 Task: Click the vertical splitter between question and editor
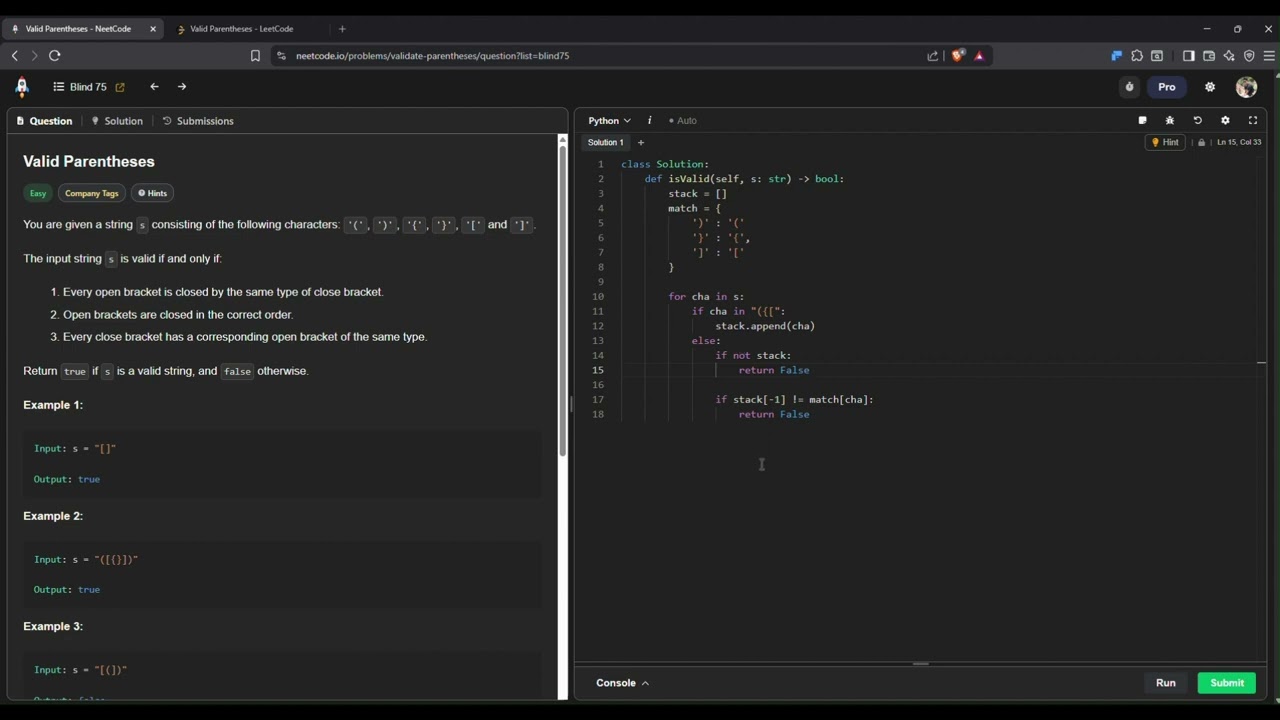click(571, 404)
